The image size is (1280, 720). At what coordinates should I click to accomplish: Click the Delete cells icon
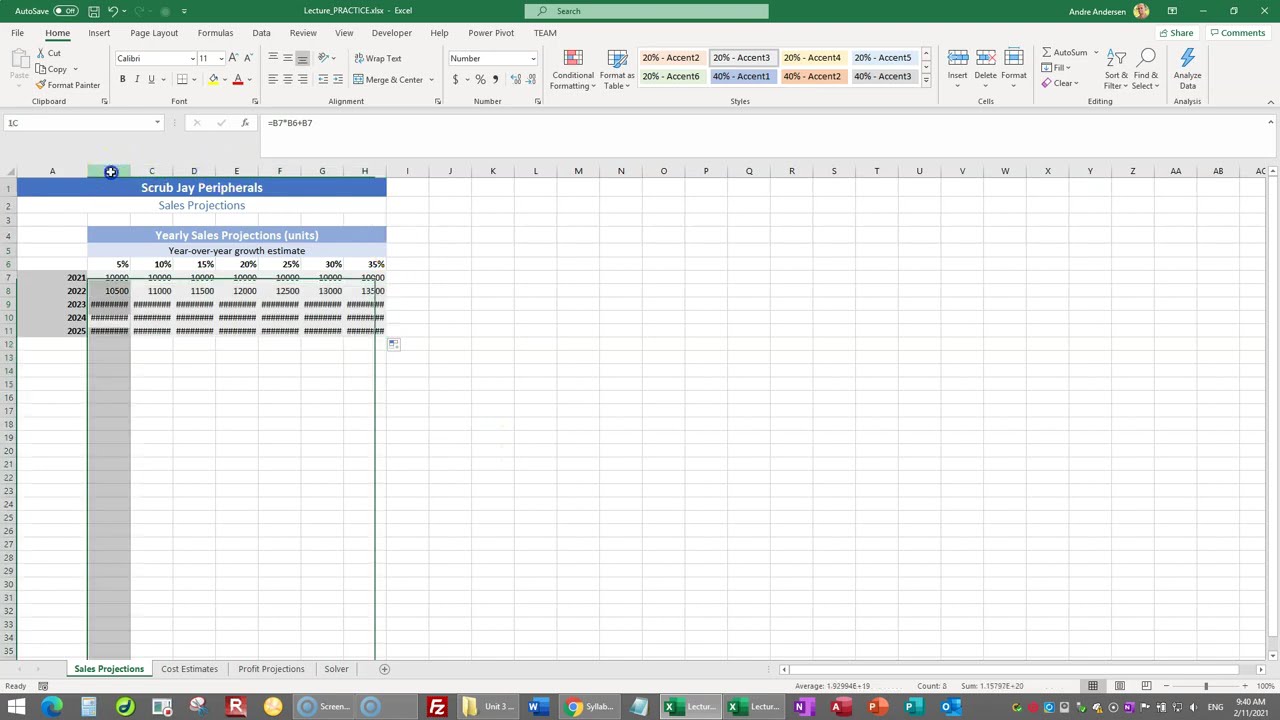pos(985,59)
